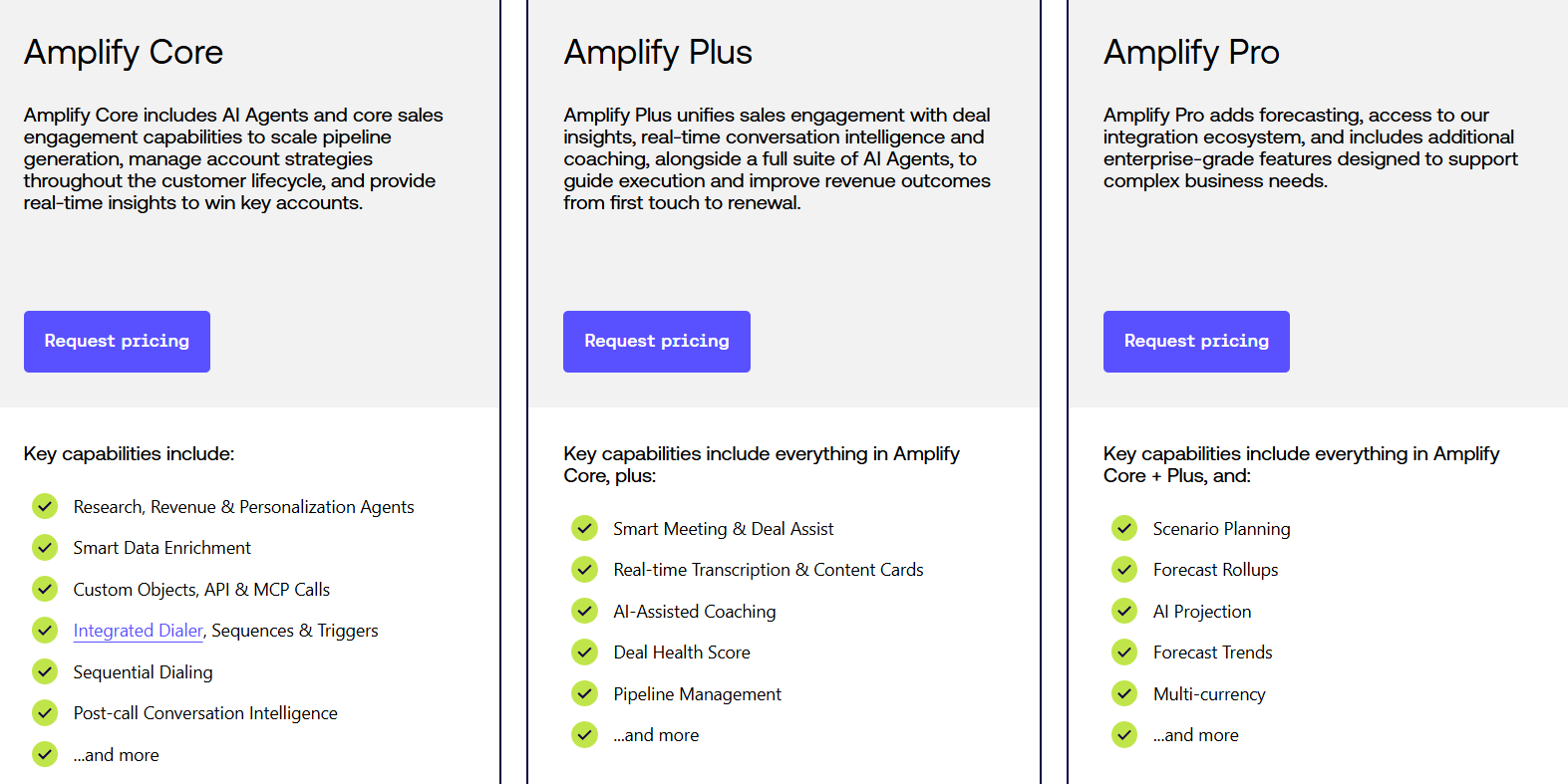Click the Smart Data Enrichment checkmark icon
This screenshot has height=784, width=1568.
45,547
